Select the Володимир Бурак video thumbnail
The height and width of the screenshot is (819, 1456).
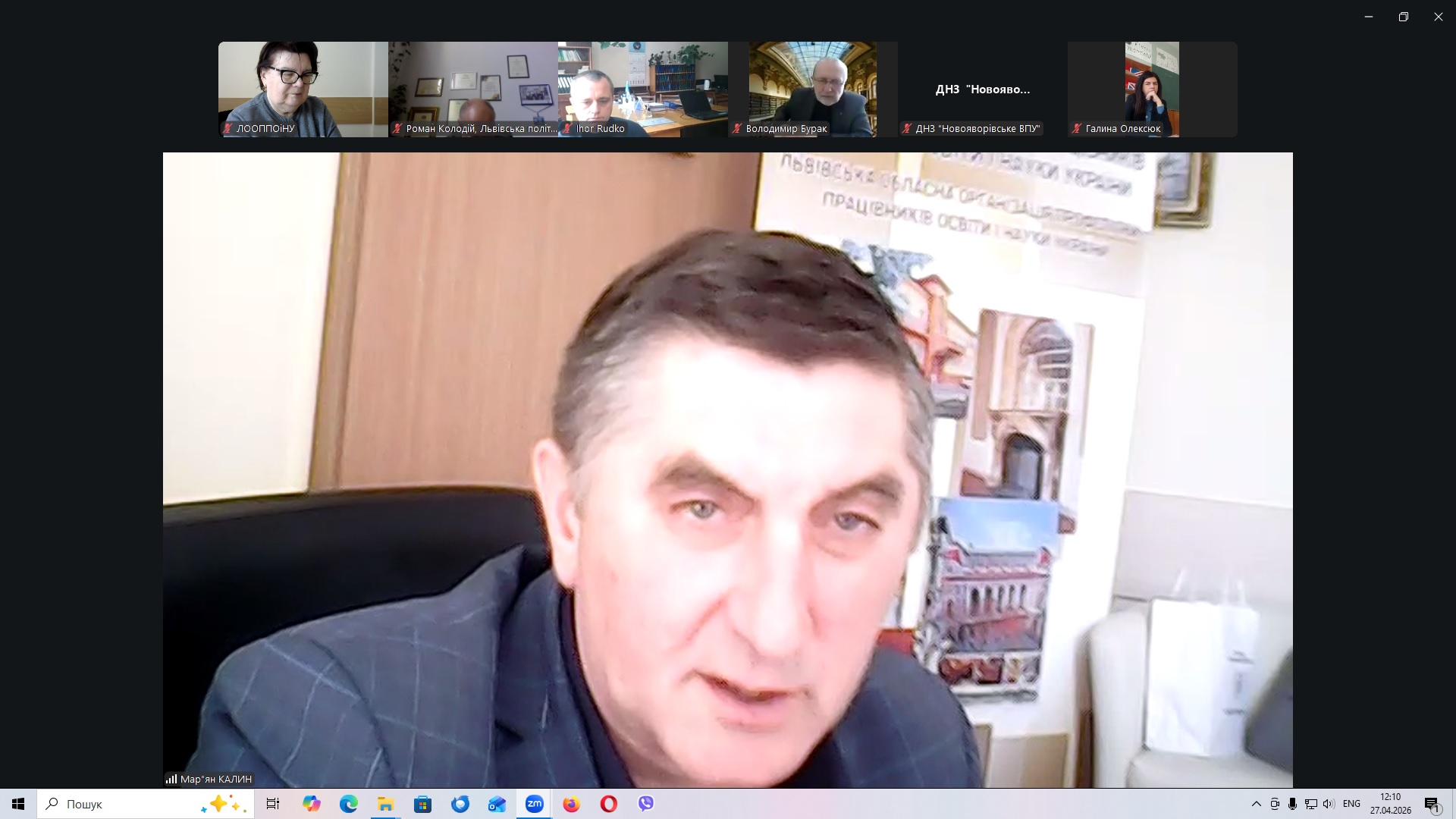tap(812, 89)
